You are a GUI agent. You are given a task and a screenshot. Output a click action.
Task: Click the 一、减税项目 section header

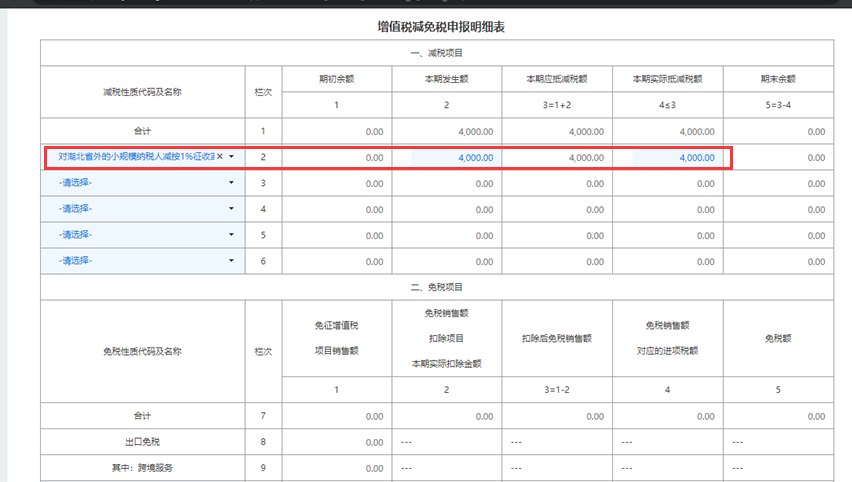pyautogui.click(x=437, y=53)
